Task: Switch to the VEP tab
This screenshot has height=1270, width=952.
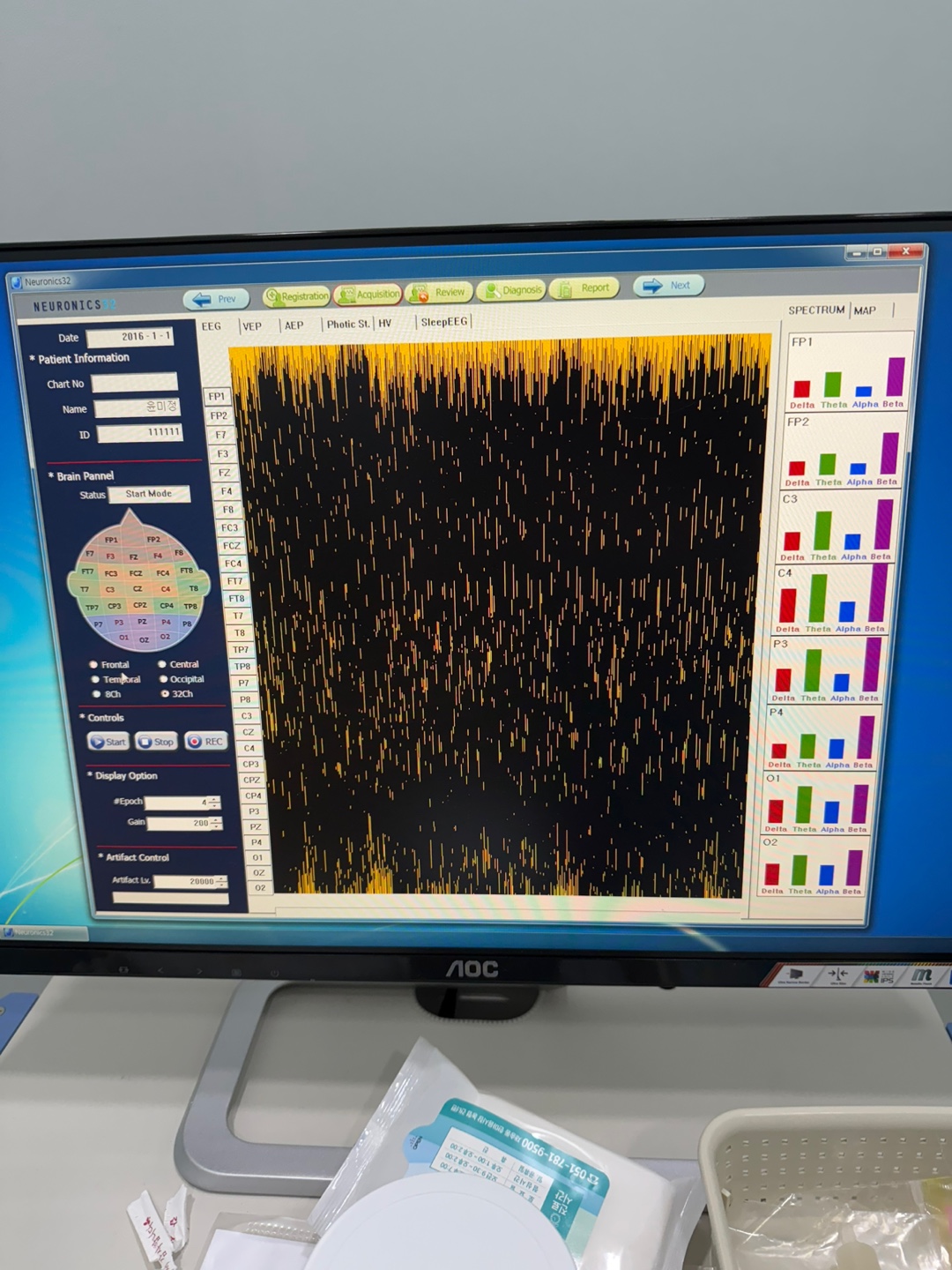Action: tap(252, 326)
